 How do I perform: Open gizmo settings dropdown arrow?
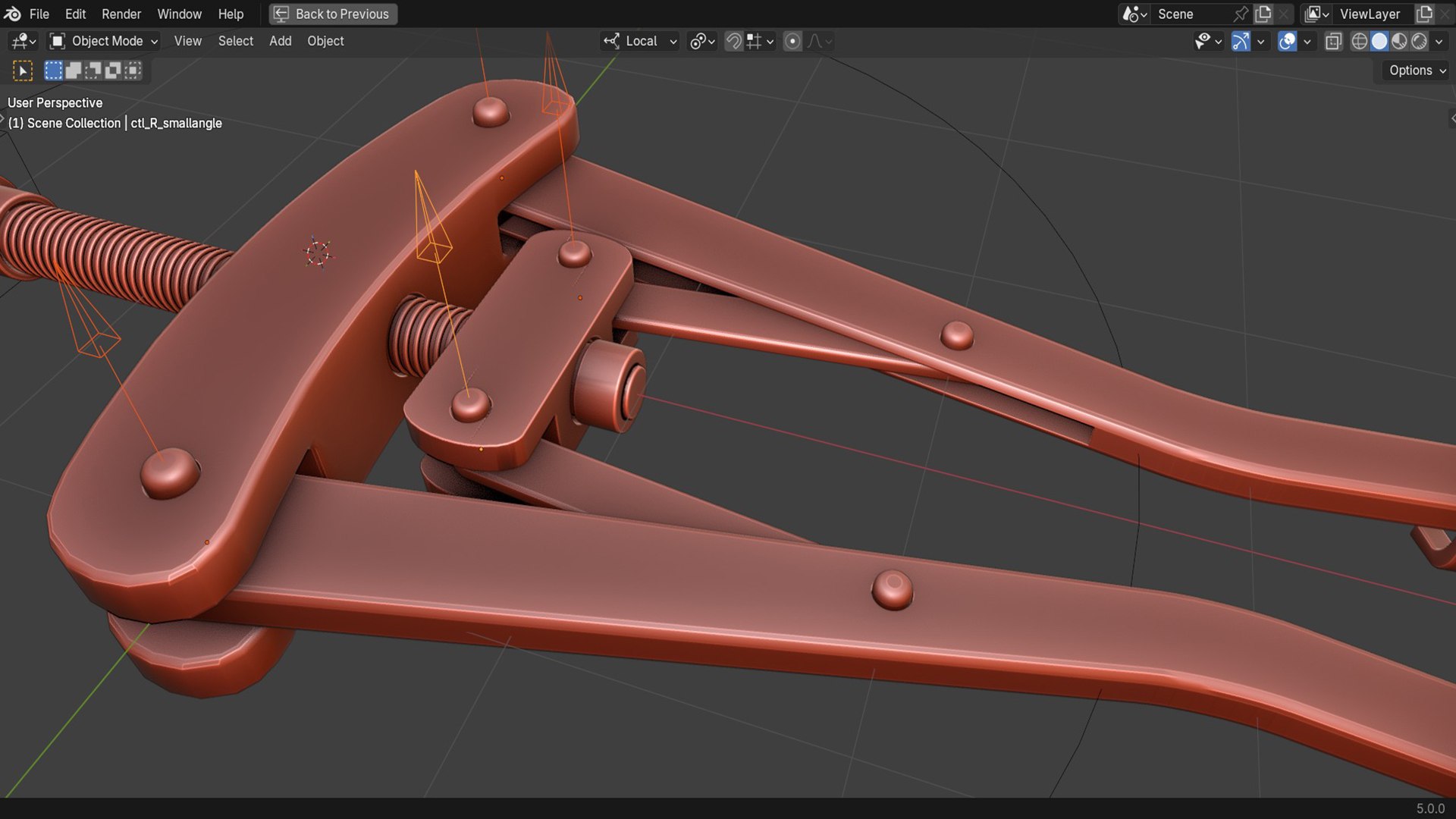[1261, 41]
